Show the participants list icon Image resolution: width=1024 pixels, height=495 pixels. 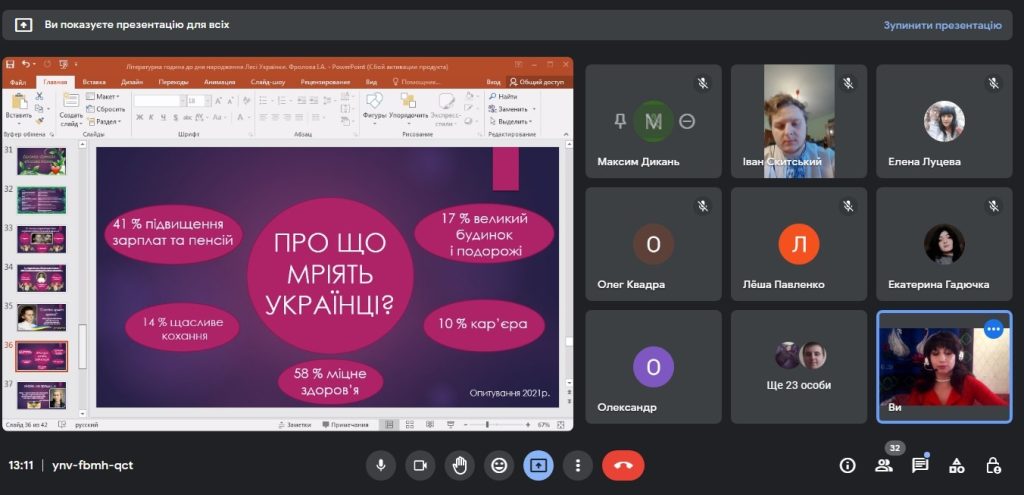884,465
